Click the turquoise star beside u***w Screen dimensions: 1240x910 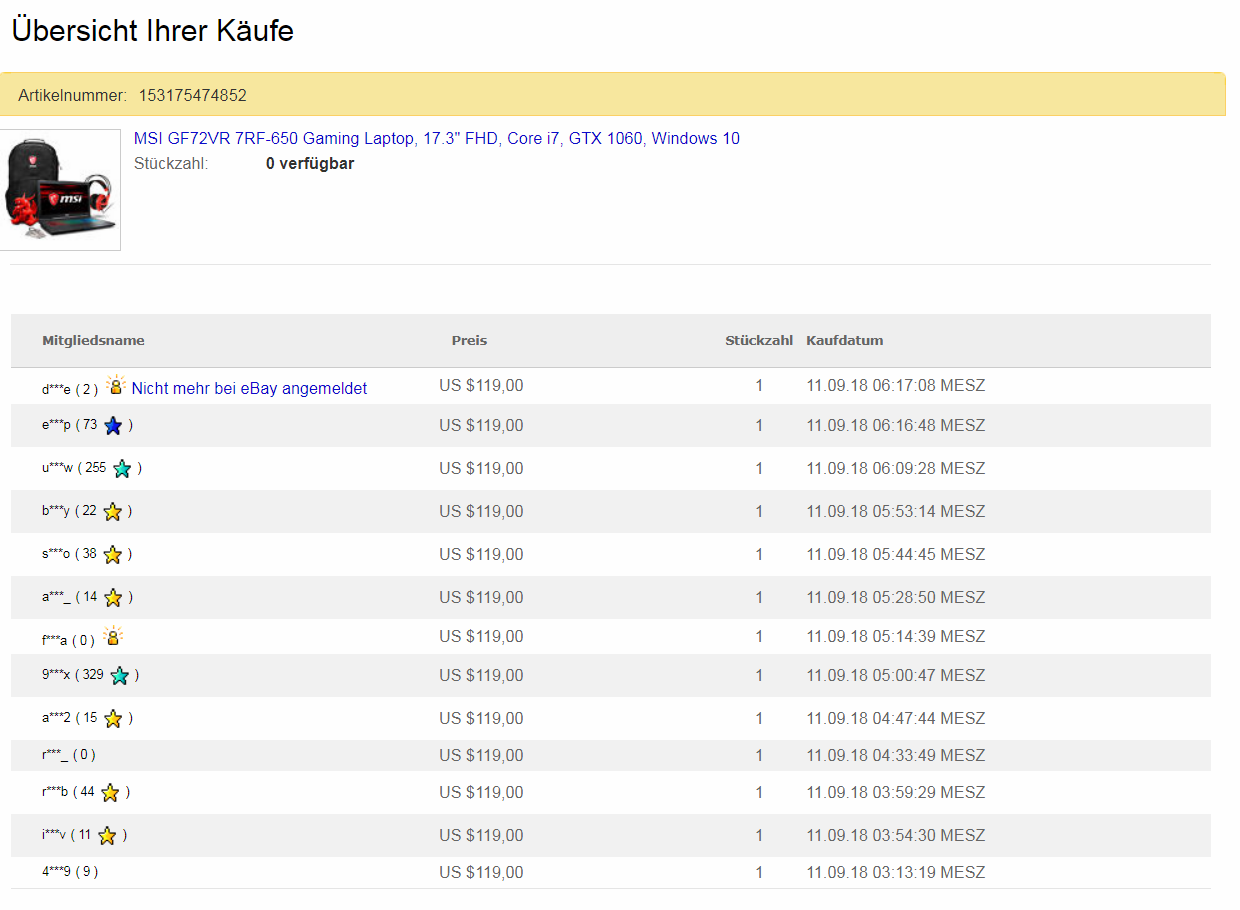click(x=122, y=469)
